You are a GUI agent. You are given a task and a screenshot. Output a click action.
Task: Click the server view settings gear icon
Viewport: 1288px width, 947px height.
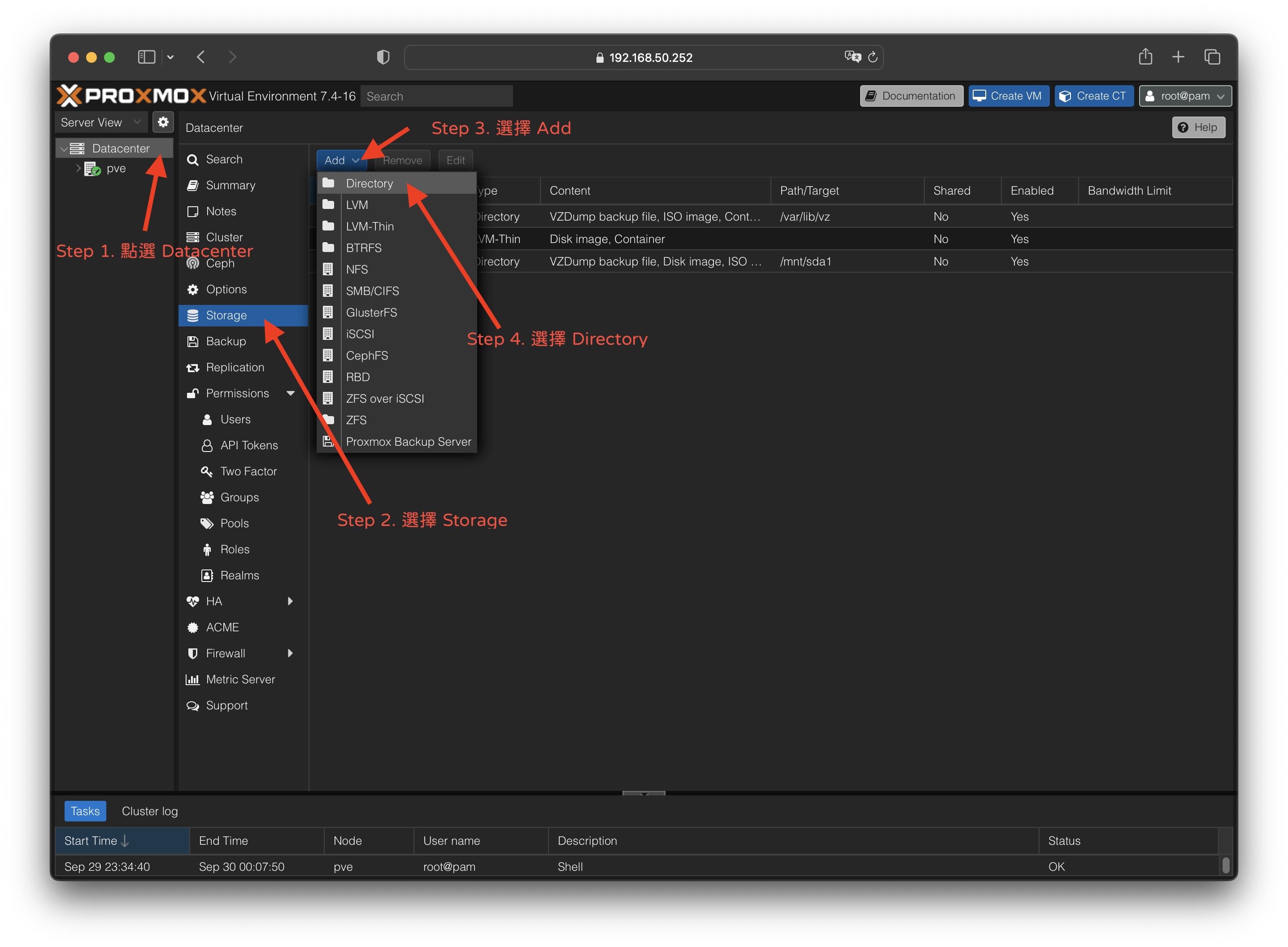point(163,122)
